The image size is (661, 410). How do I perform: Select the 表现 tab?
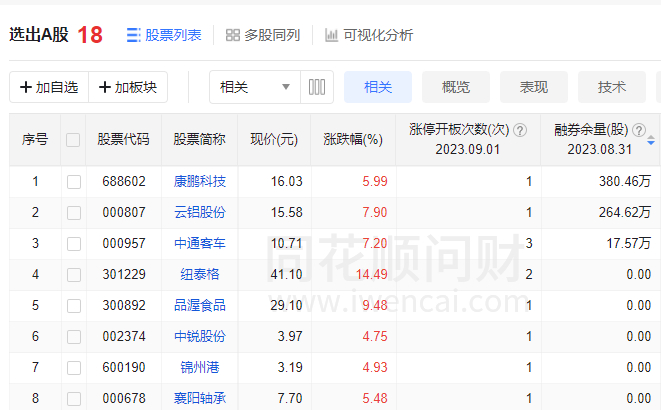pos(534,87)
